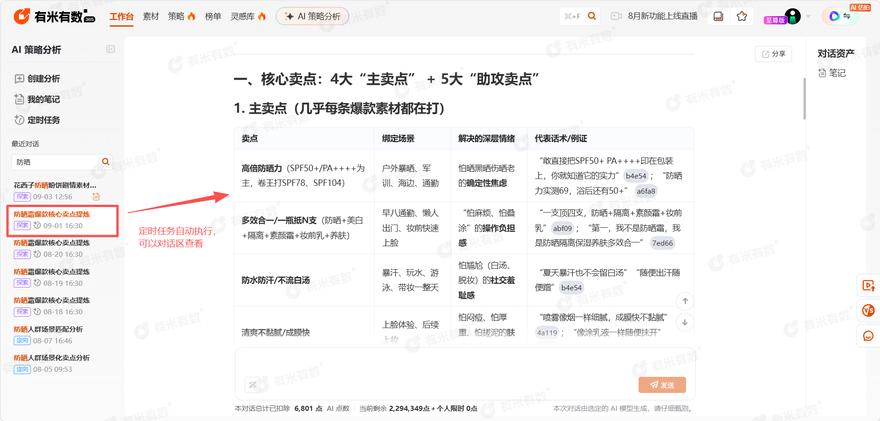
Task: Open the 8月新功能上线直播 link
Action: point(662,16)
